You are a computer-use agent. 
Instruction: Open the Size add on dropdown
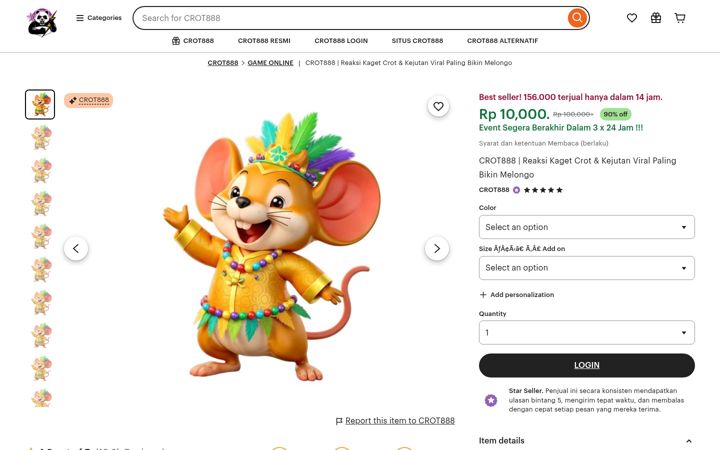tap(586, 268)
